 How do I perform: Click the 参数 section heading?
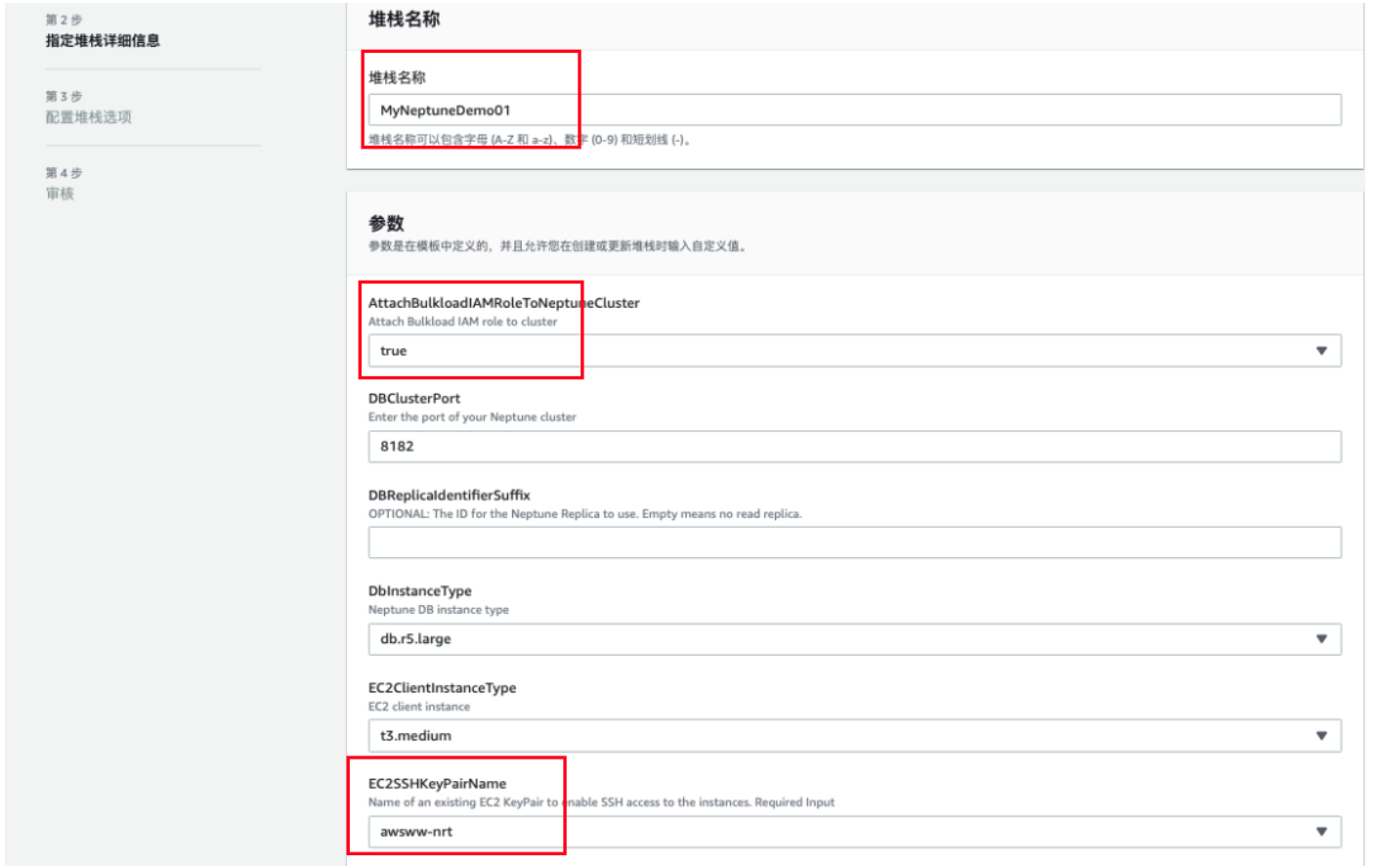[x=386, y=223]
